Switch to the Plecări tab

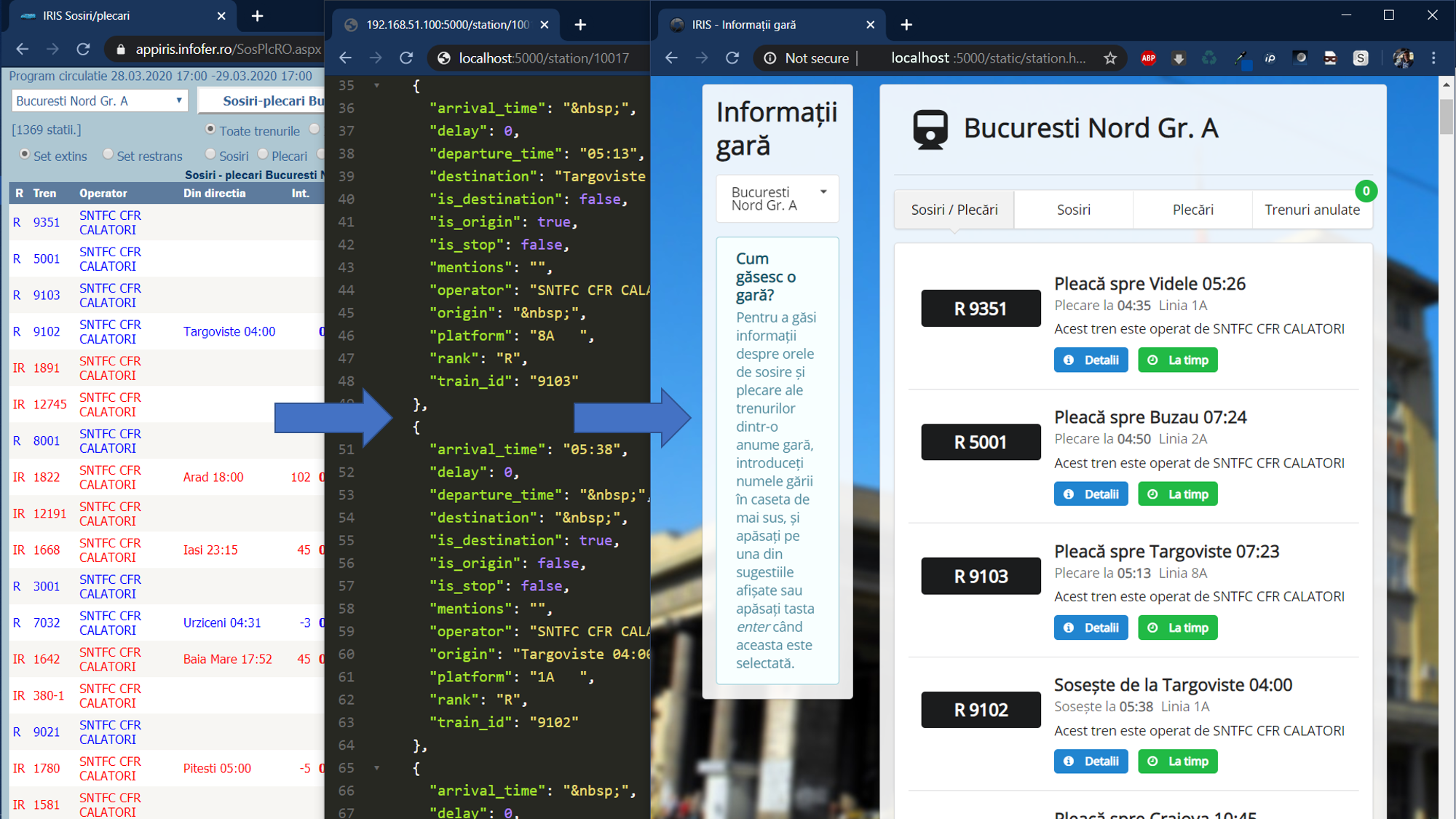[1192, 210]
